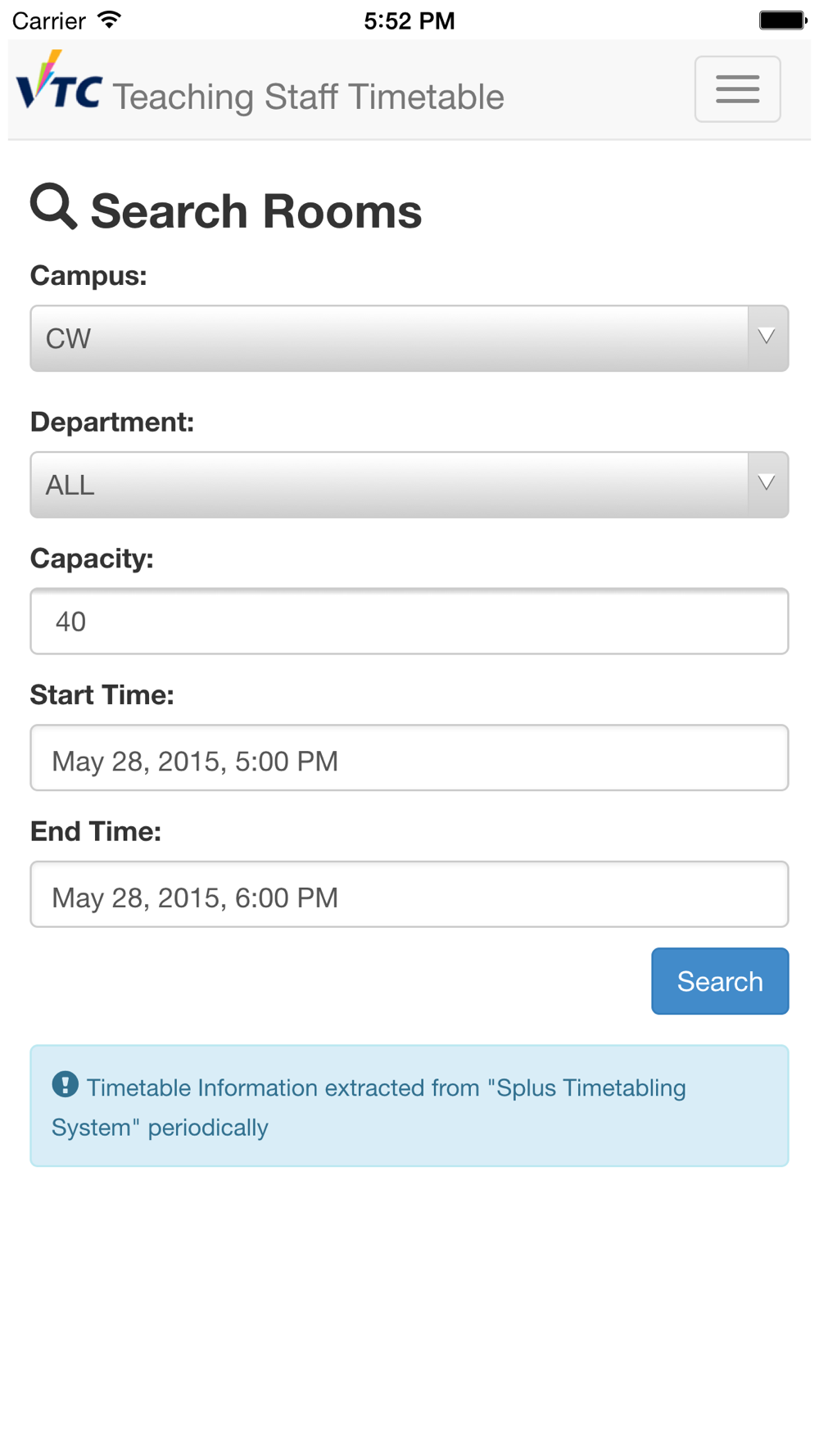819x1456 pixels.
Task: Click the Campus dropdown arrow
Action: point(767,338)
